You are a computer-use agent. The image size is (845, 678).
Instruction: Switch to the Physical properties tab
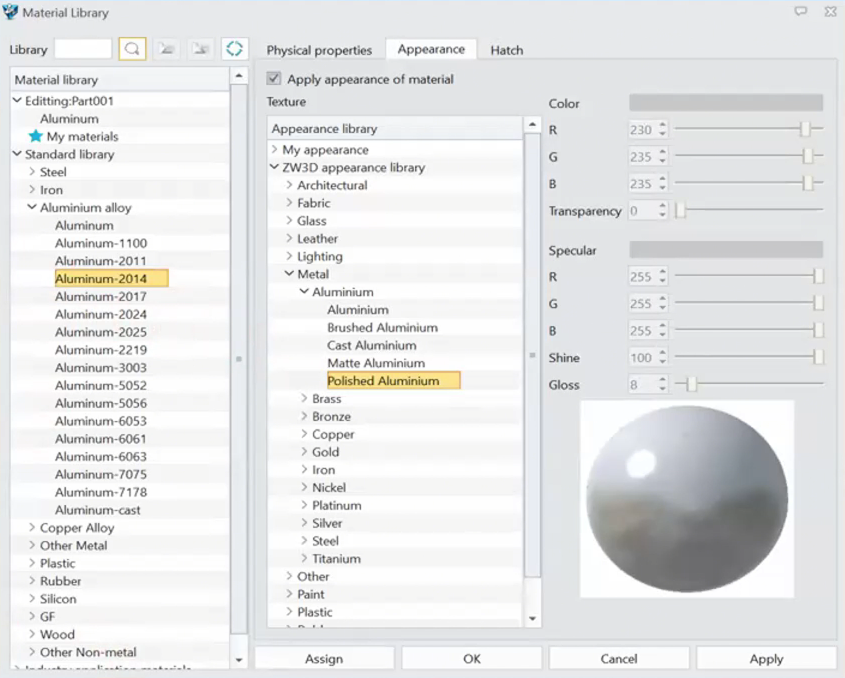(x=319, y=50)
